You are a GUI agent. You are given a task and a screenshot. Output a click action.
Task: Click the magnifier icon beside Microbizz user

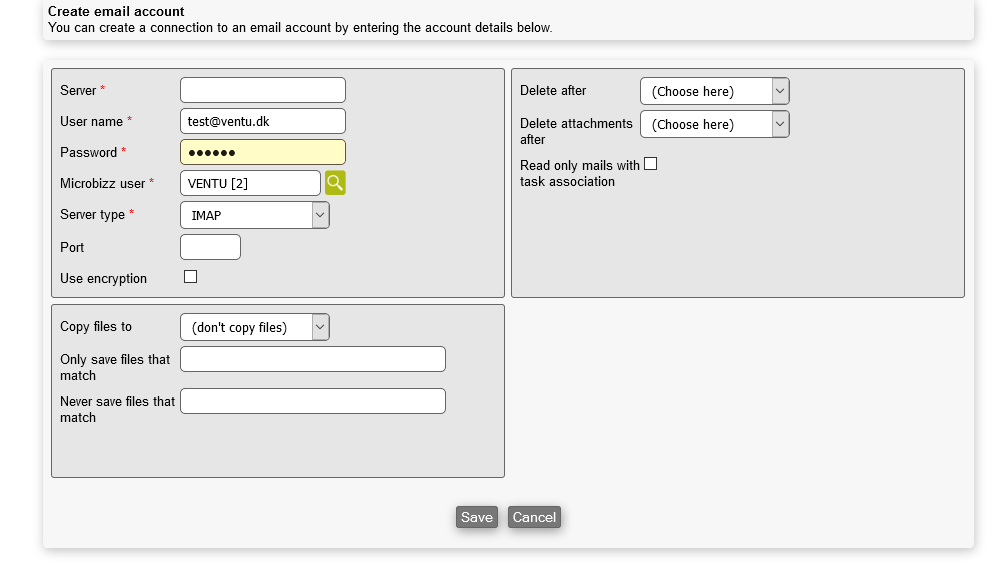[335, 183]
